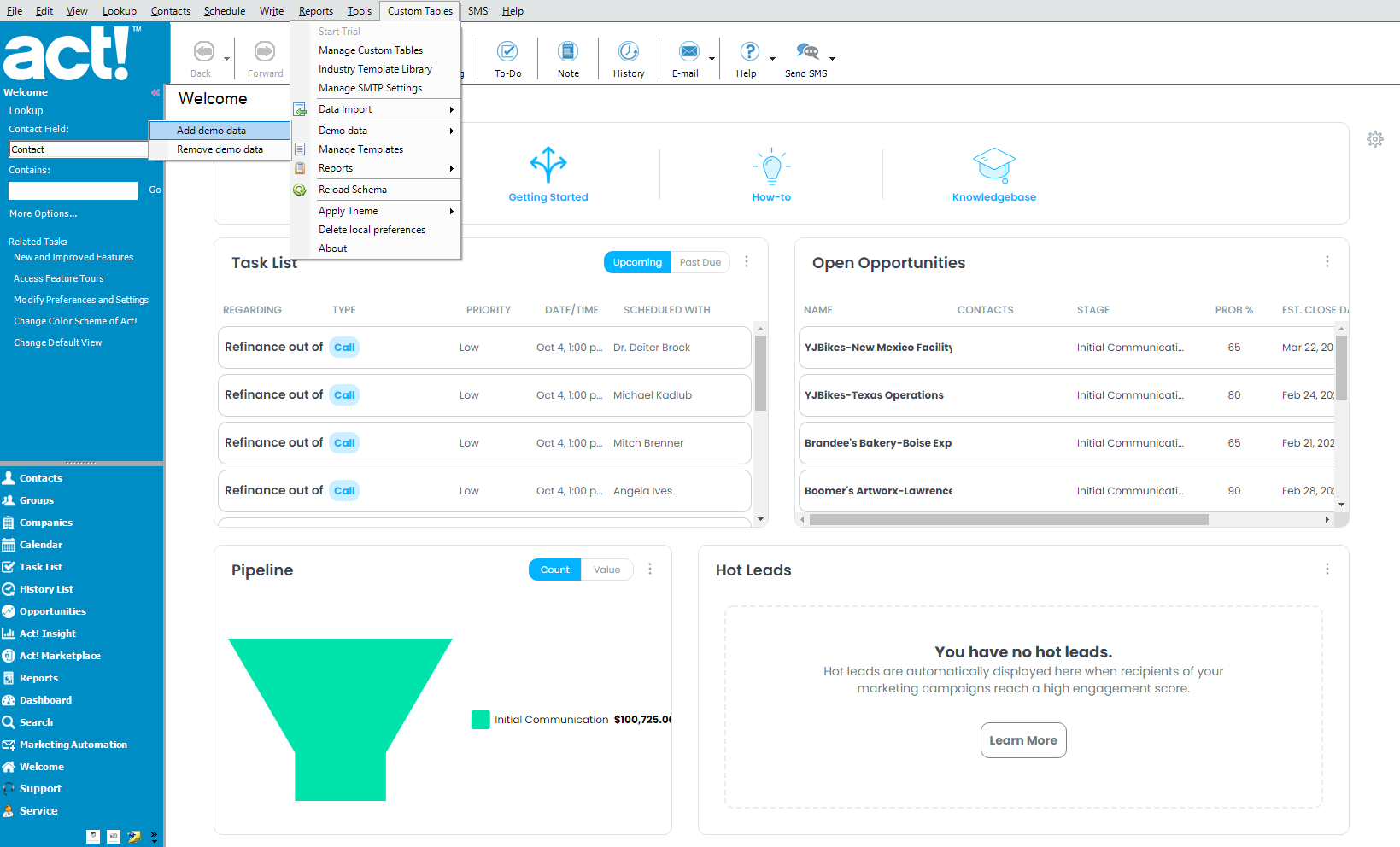1400x847 pixels.
Task: Click the Initial Communication green legend swatch
Action: [480, 720]
